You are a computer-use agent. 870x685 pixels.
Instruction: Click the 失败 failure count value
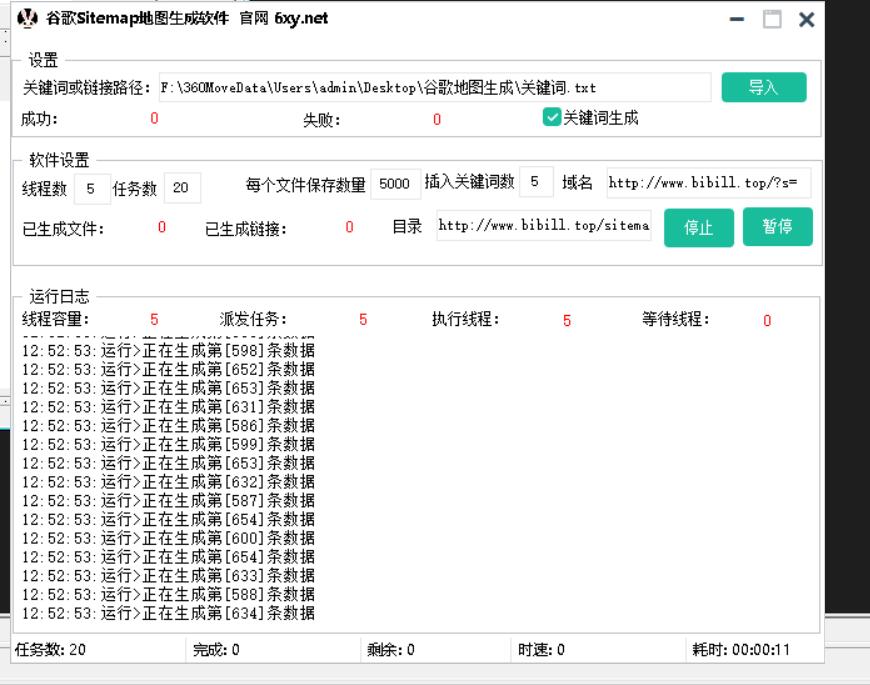pyautogui.click(x=437, y=119)
